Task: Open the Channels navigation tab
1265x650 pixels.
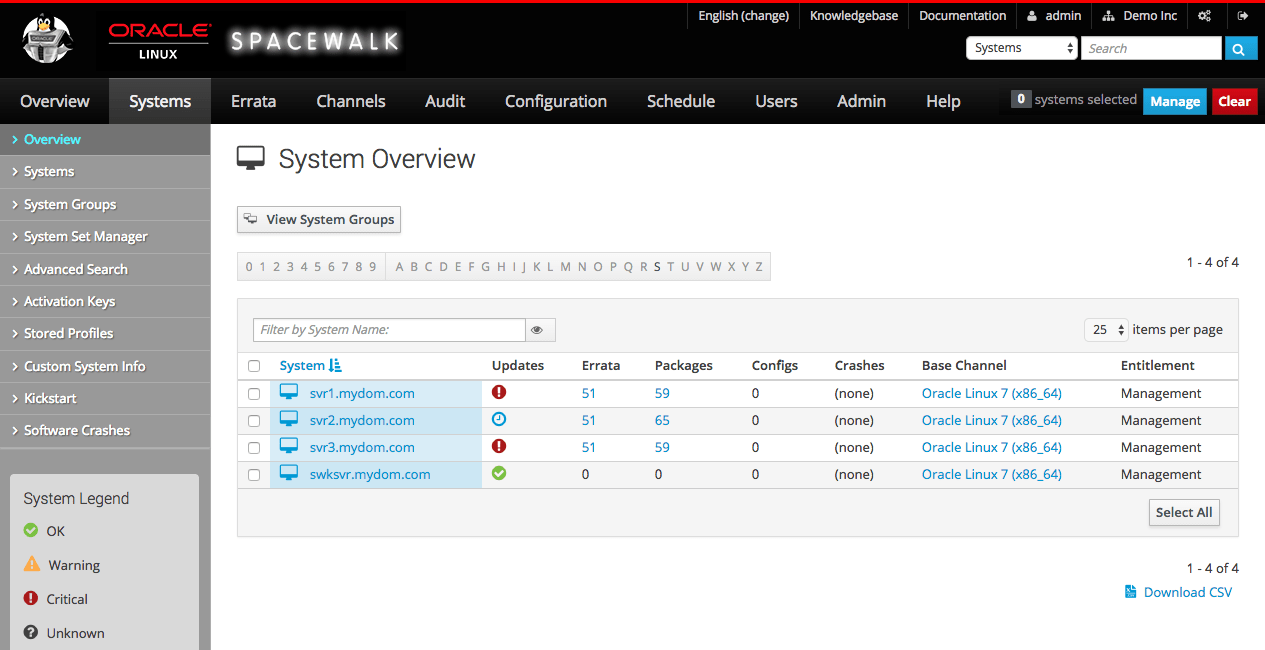Action: (x=351, y=101)
